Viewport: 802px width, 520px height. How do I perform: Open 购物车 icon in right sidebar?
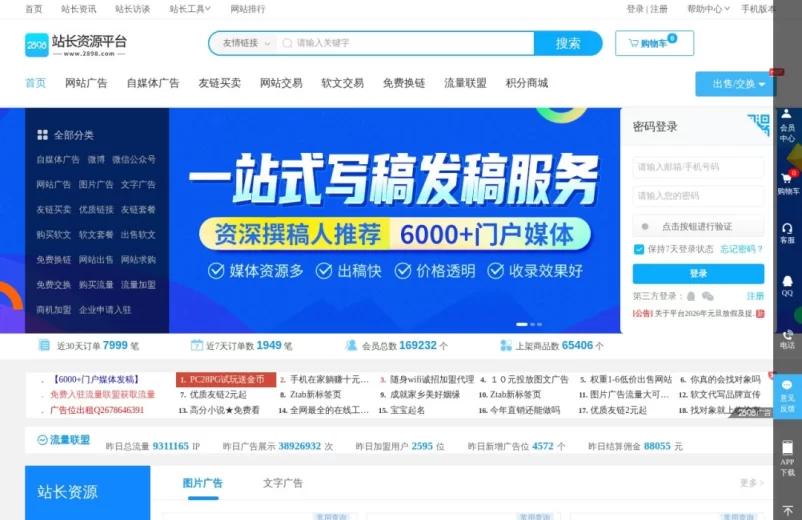pyautogui.click(x=788, y=183)
